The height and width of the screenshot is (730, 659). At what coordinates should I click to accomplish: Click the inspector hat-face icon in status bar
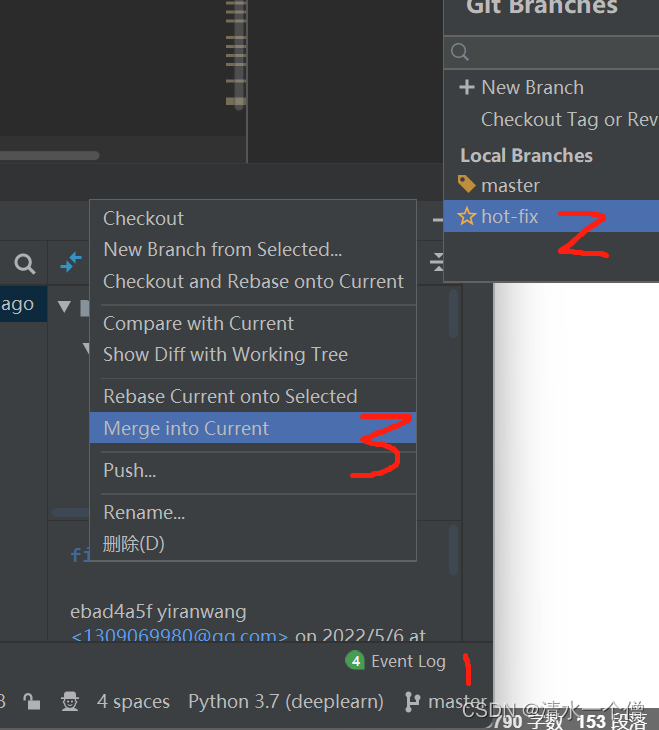[x=70, y=702]
